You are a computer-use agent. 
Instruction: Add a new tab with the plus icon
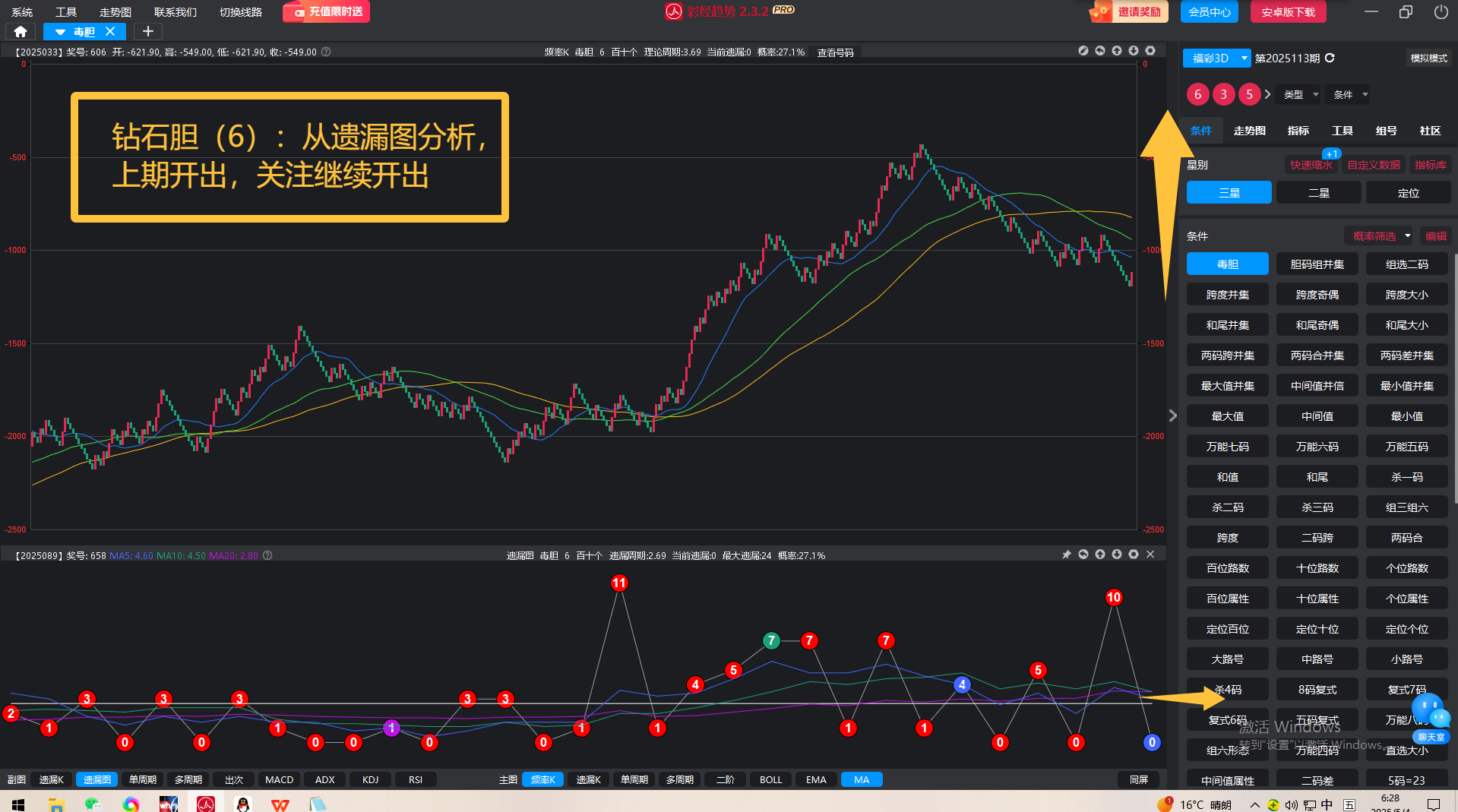click(x=148, y=32)
